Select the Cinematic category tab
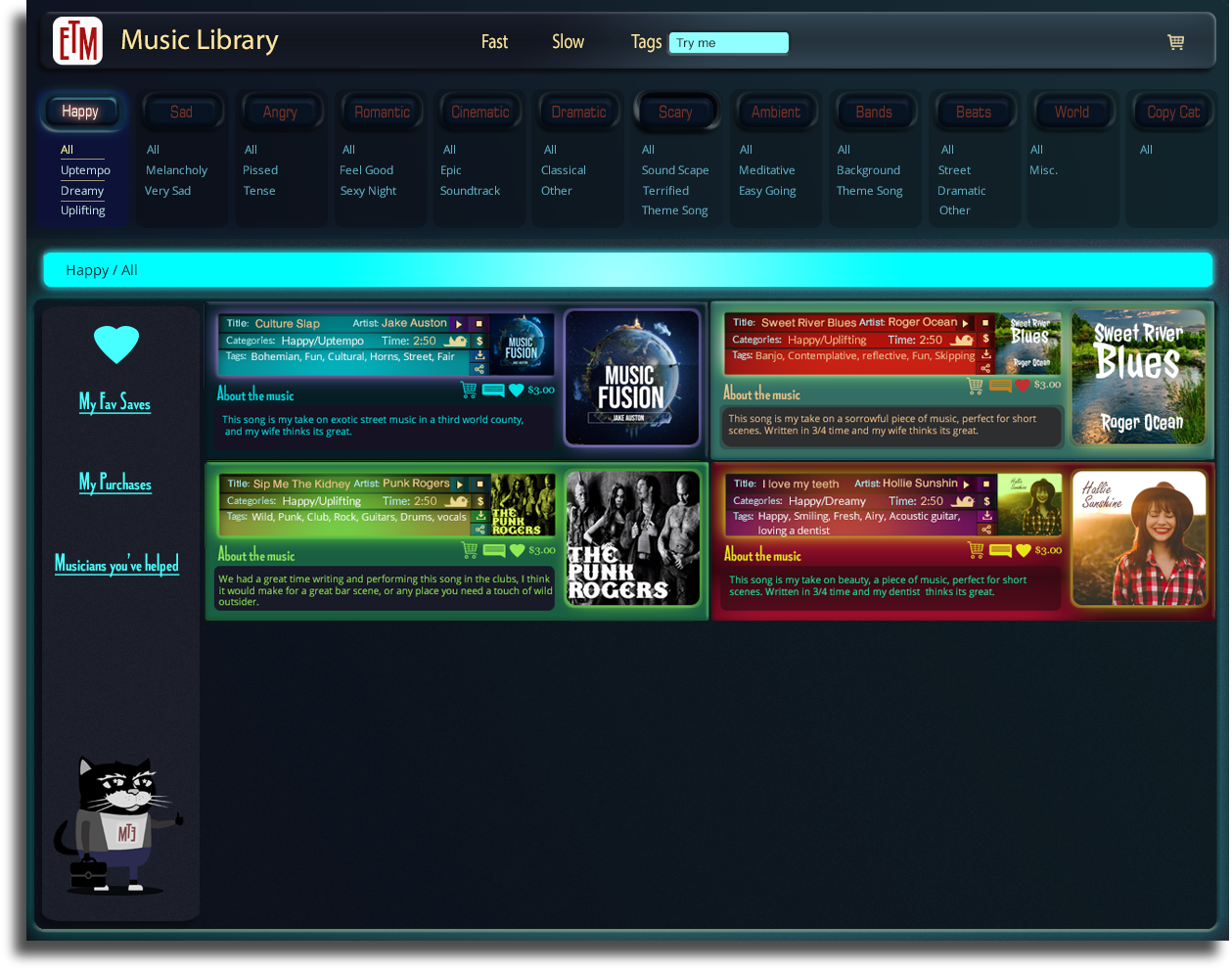Screen dimensions: 1232x971 480,113
